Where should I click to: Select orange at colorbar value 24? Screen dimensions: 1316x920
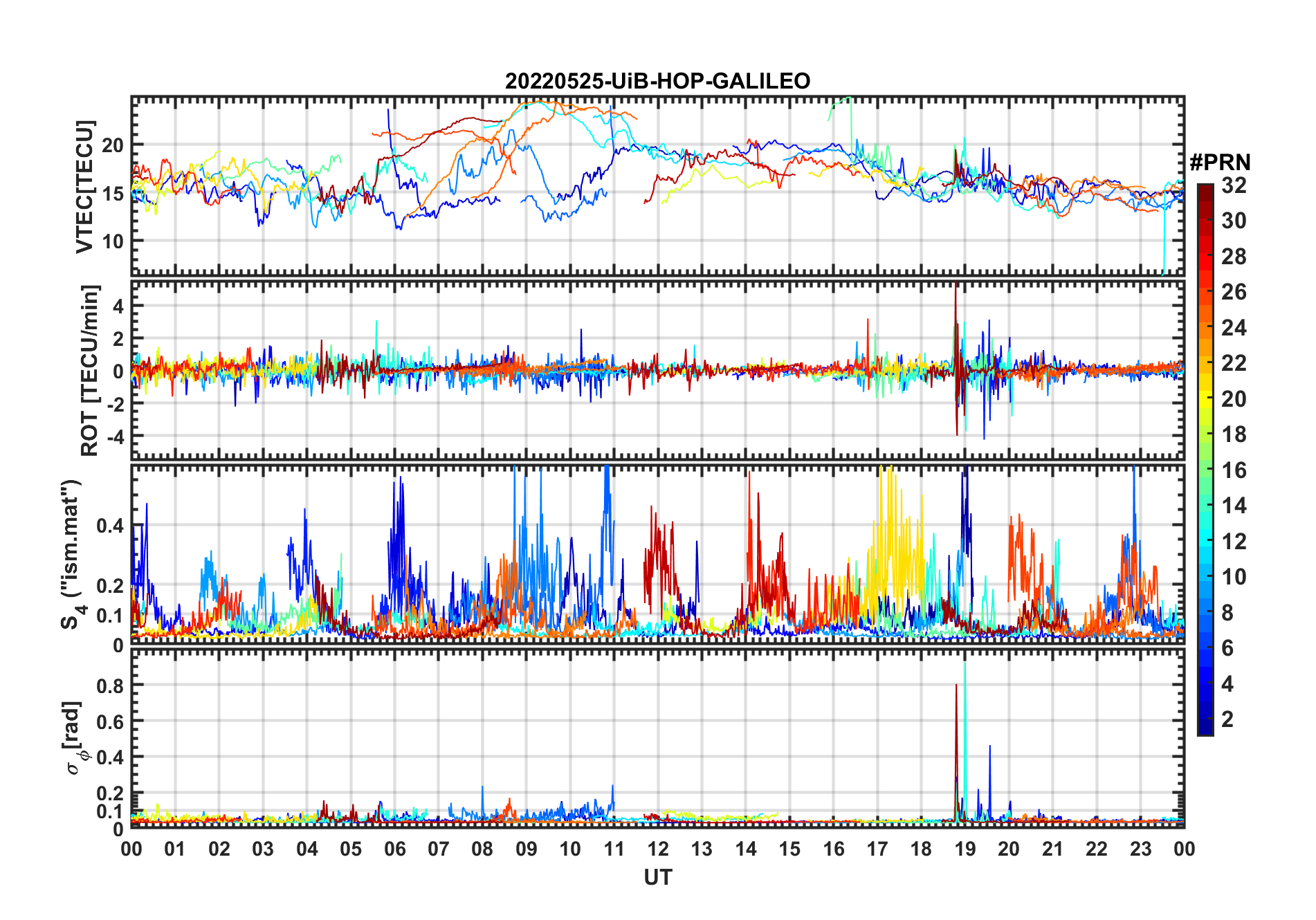[x=1205, y=327]
